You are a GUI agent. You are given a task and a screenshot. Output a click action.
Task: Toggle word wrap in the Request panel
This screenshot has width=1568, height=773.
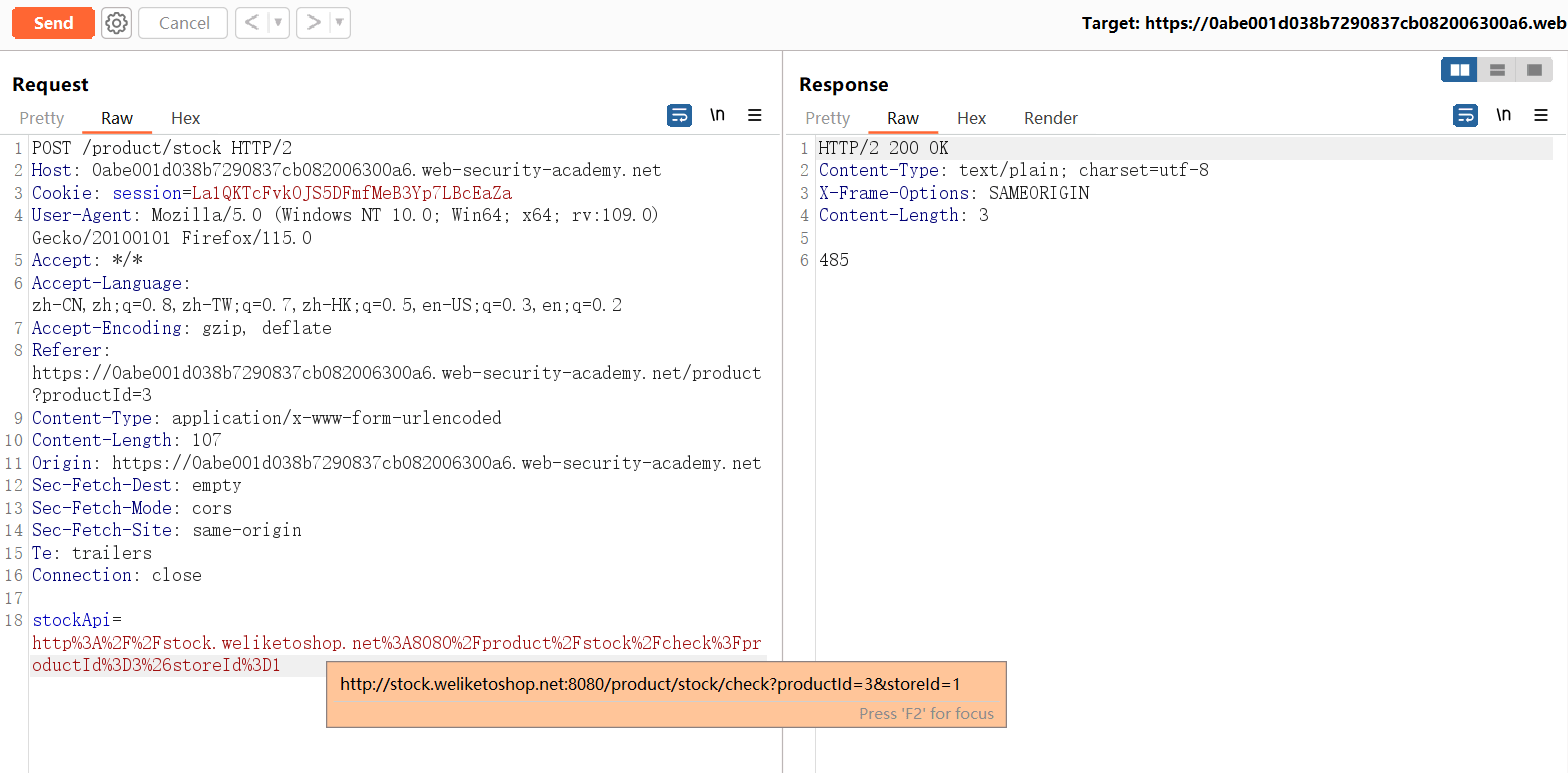point(679,116)
